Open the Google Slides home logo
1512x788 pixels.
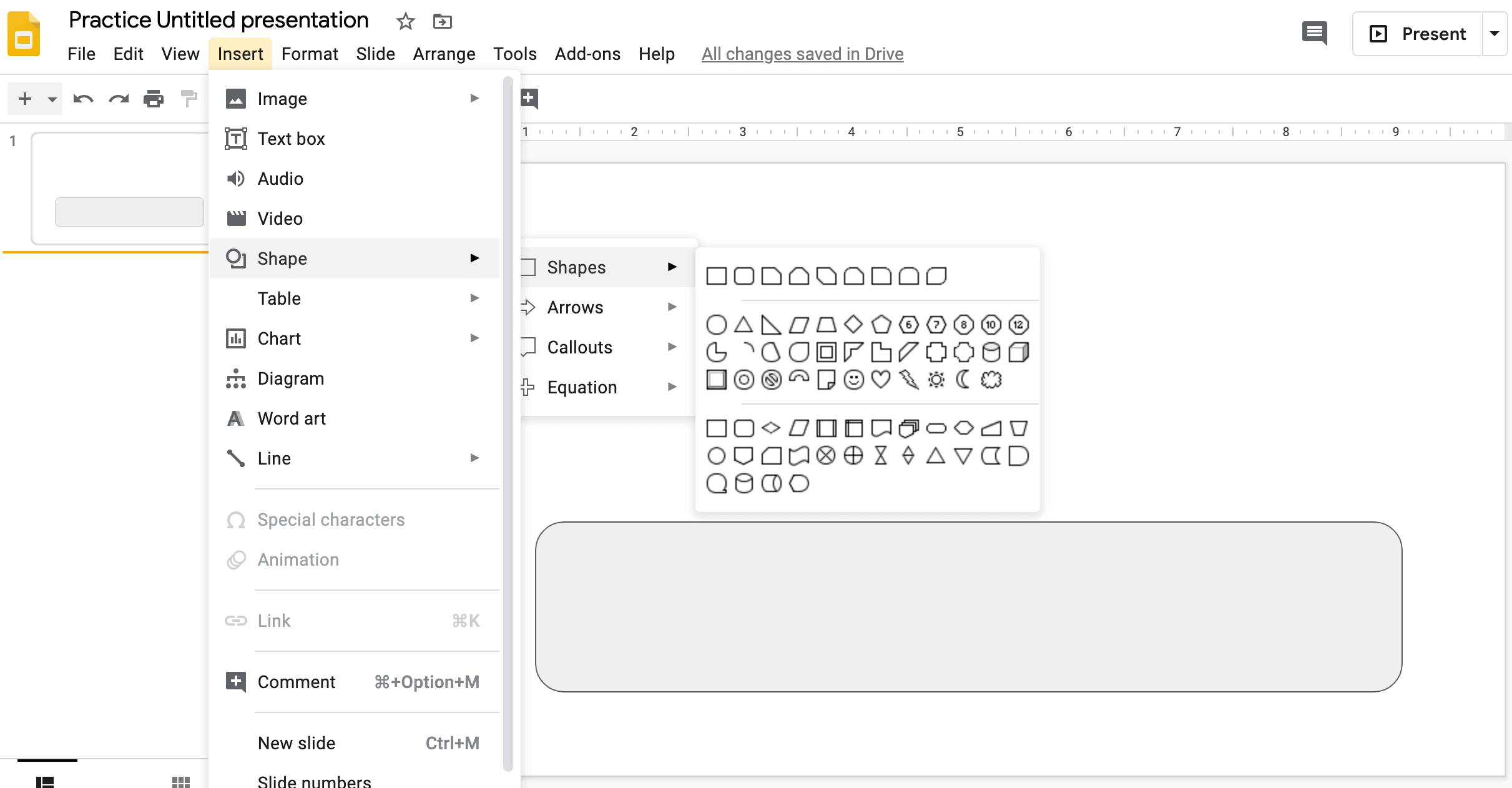(24, 34)
